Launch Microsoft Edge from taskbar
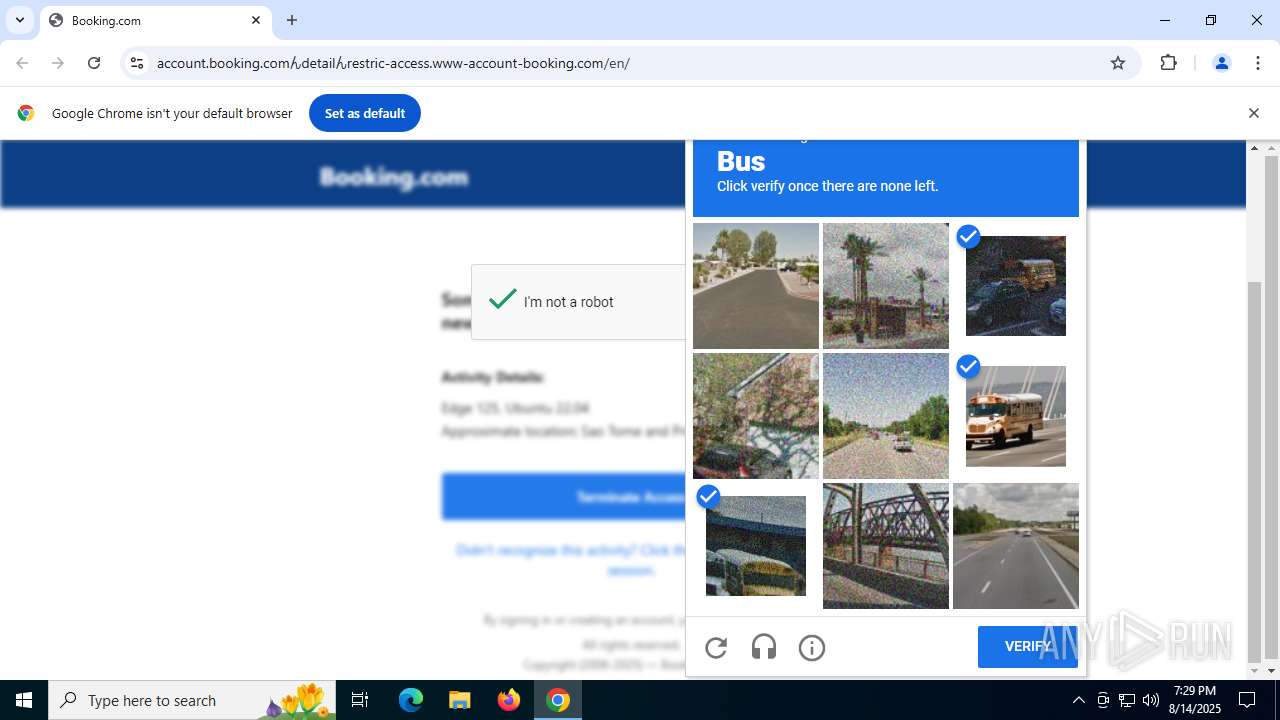Screen dimensions: 1280x720 click(x=411, y=700)
